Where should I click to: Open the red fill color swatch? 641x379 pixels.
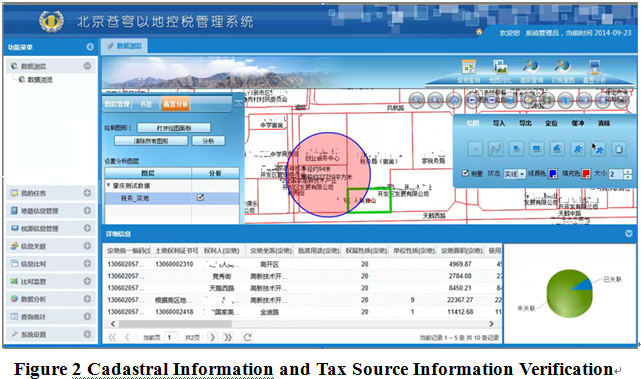[x=586, y=174]
